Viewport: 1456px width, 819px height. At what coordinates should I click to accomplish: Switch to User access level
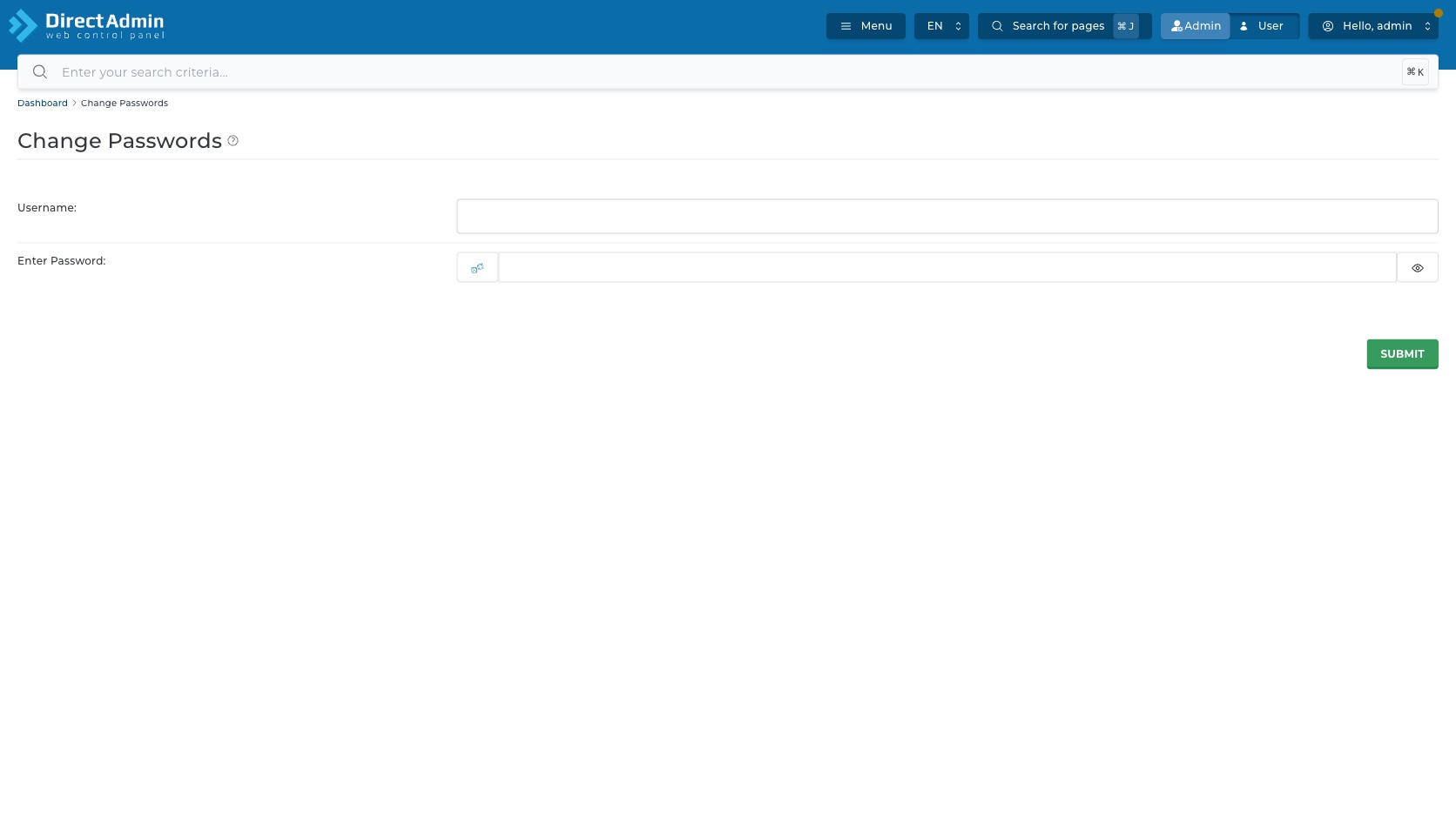coord(1264,26)
